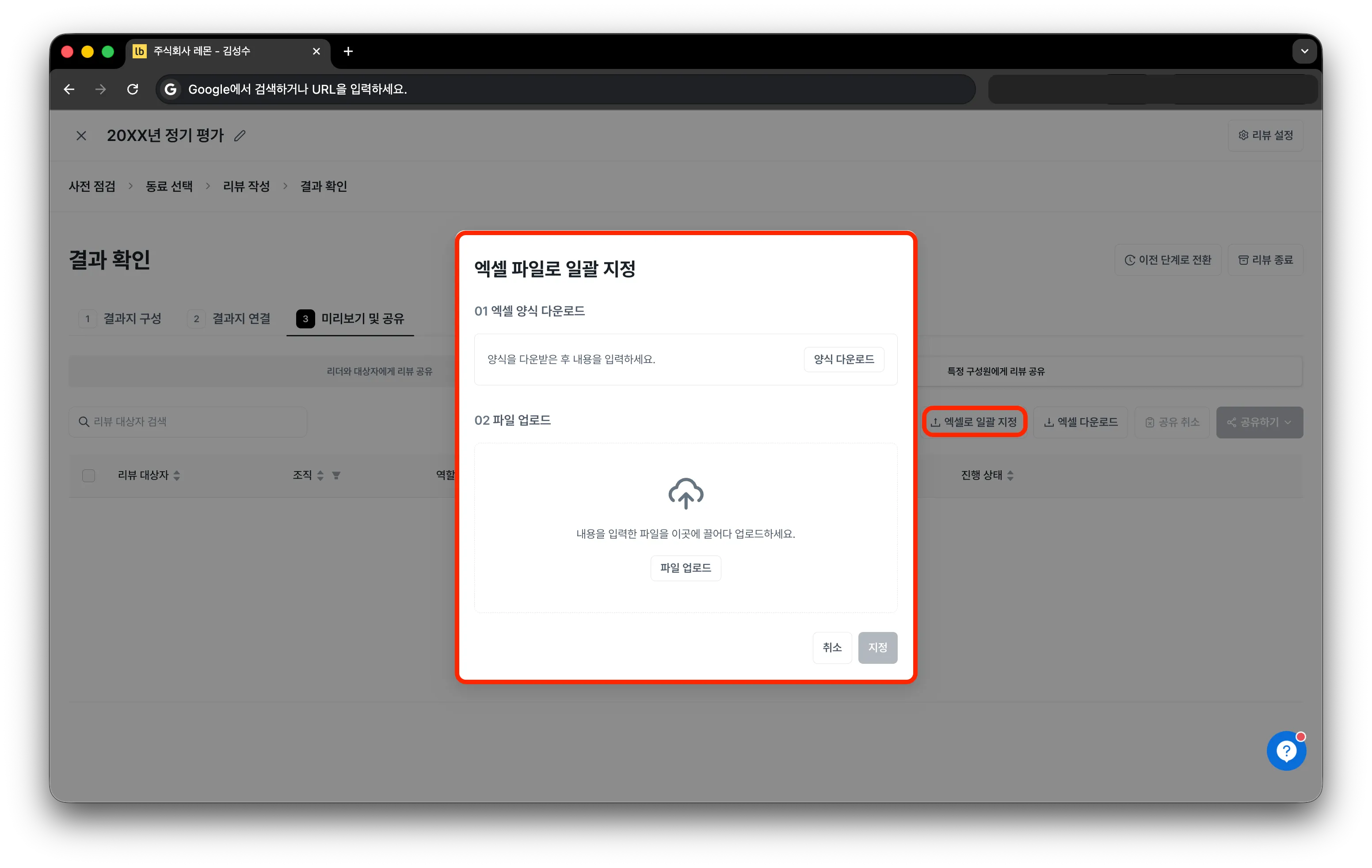Click the cloud upload icon in dialog
Screen dimensions: 1372x868
click(686, 493)
